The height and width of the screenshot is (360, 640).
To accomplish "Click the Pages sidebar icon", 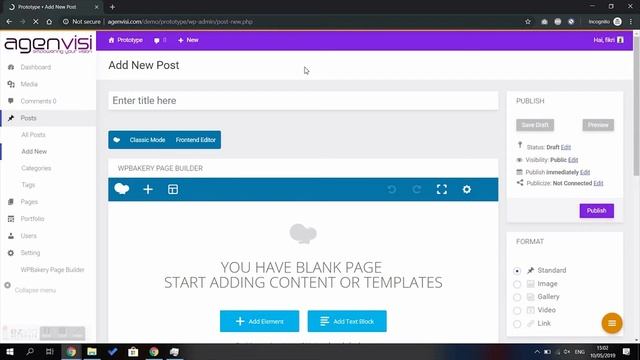I will point(11,202).
